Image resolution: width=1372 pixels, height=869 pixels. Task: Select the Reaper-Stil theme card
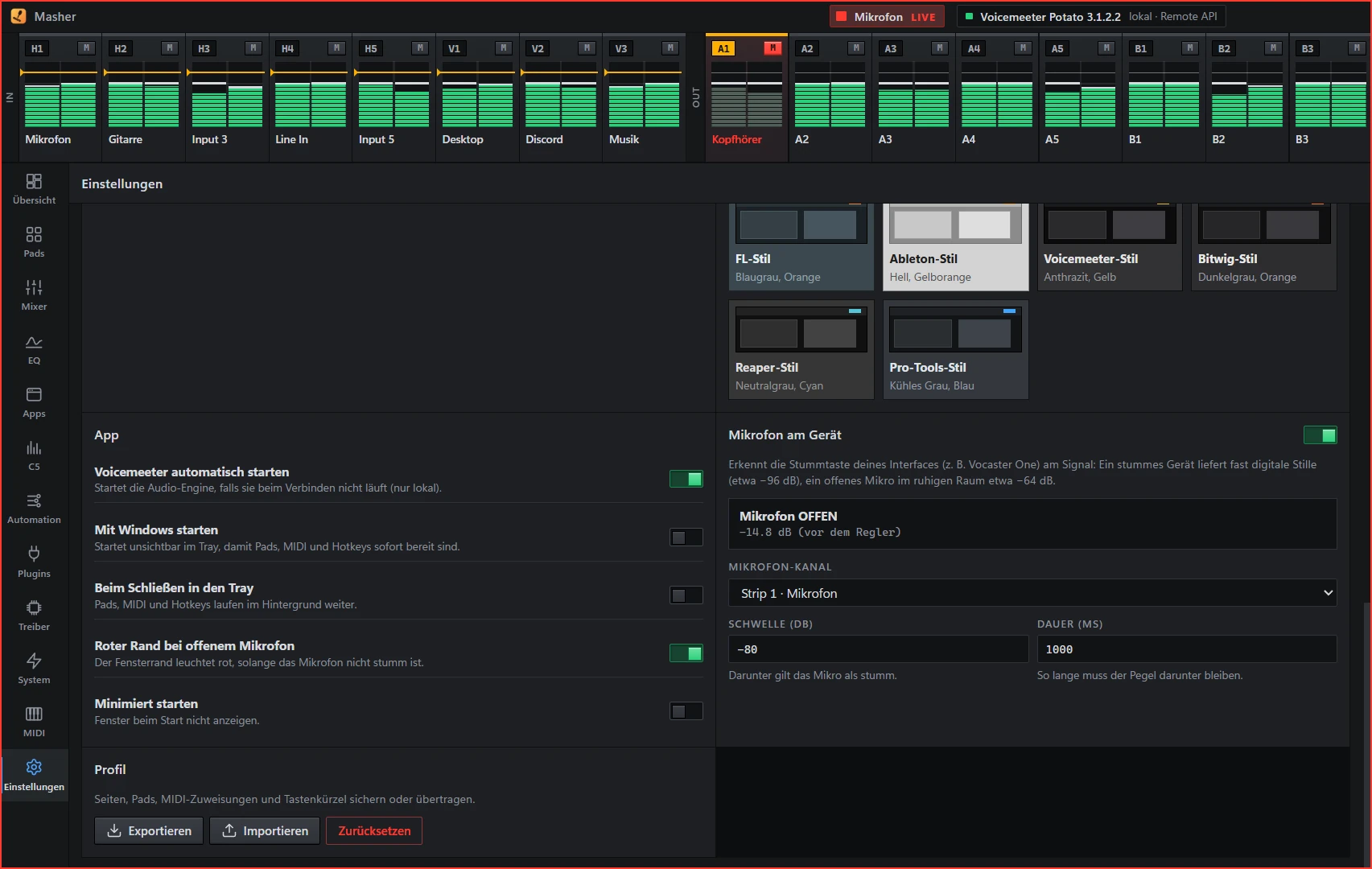(x=801, y=350)
